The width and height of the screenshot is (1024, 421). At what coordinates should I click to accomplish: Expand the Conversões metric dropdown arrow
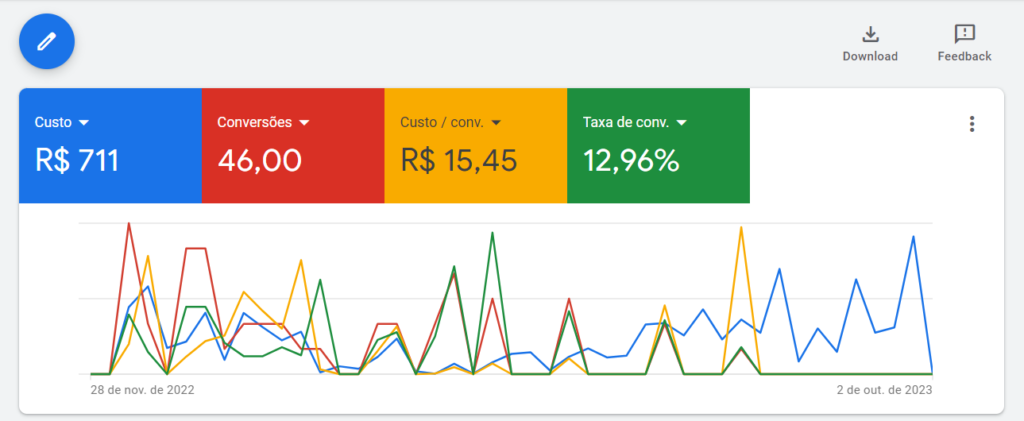(304, 123)
